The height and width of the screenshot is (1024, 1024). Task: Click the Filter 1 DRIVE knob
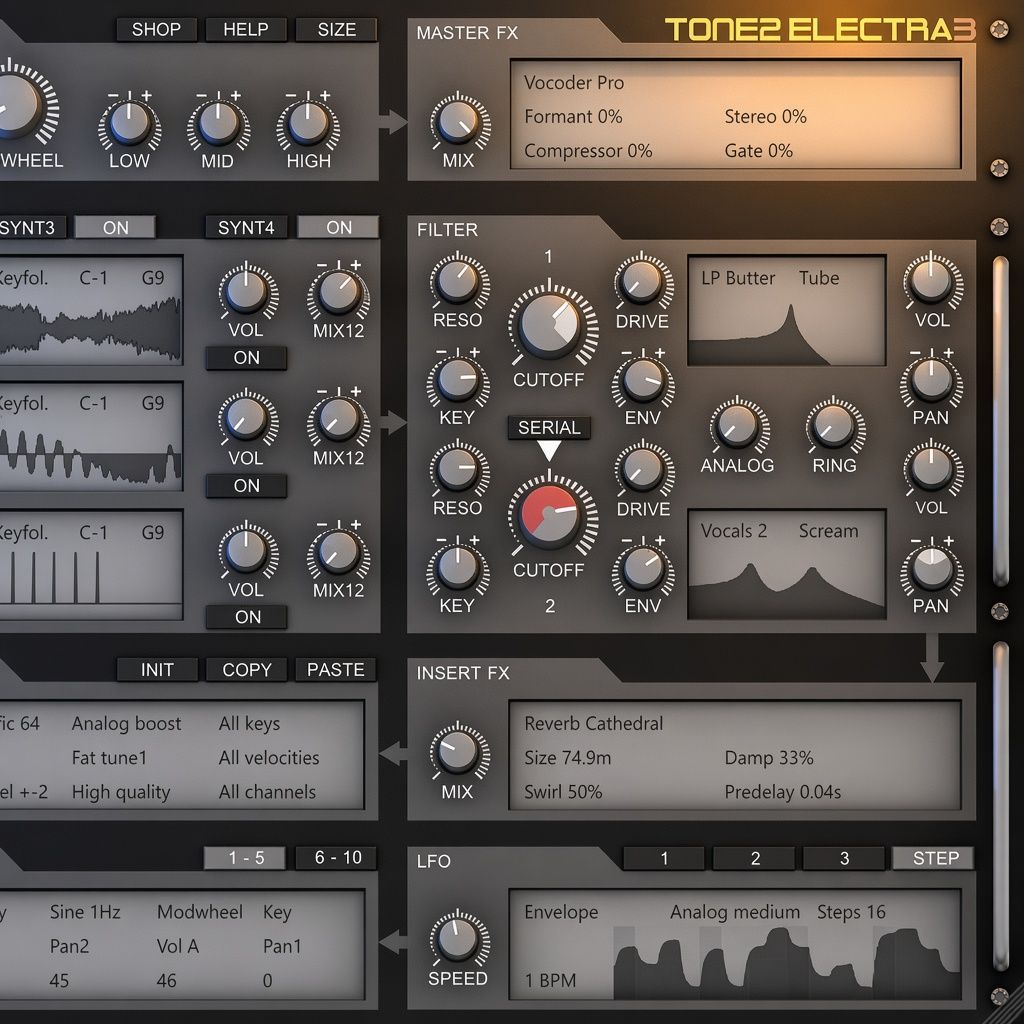[643, 281]
